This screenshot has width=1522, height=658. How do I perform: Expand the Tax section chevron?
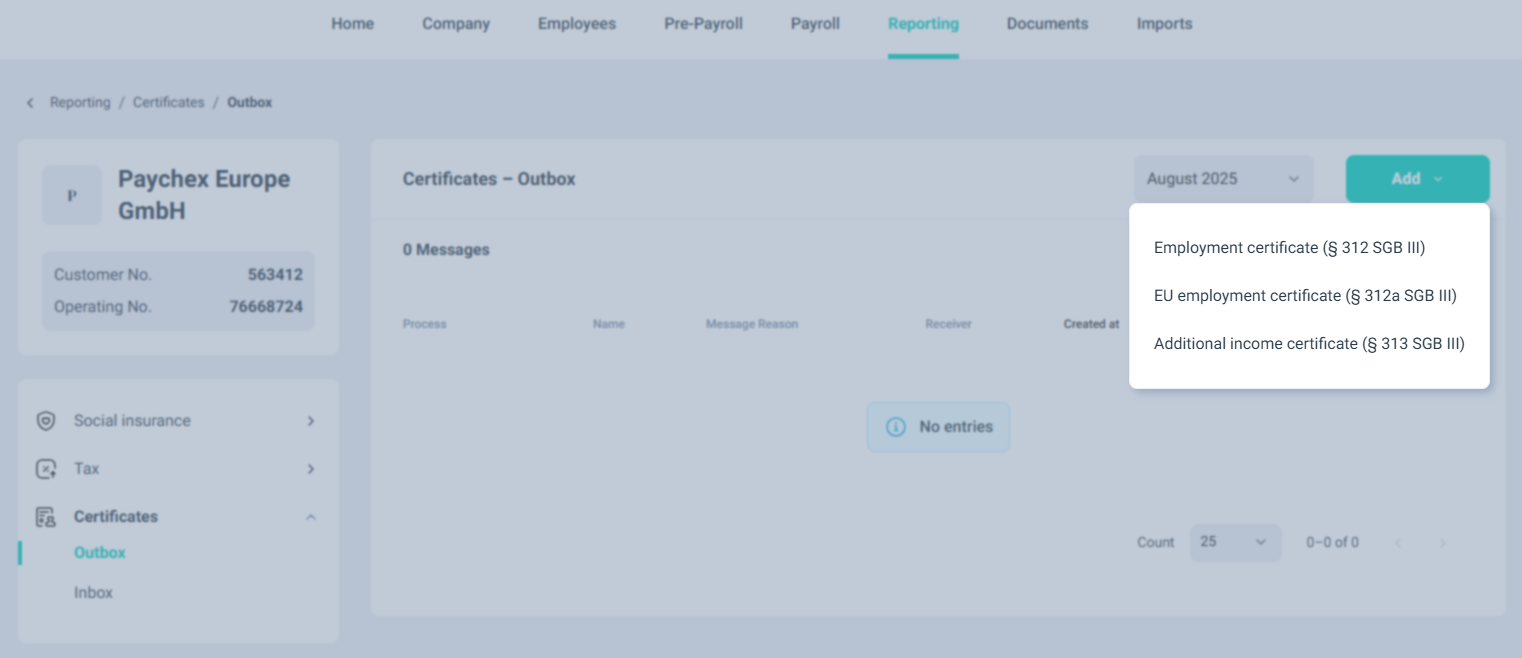[x=310, y=469]
